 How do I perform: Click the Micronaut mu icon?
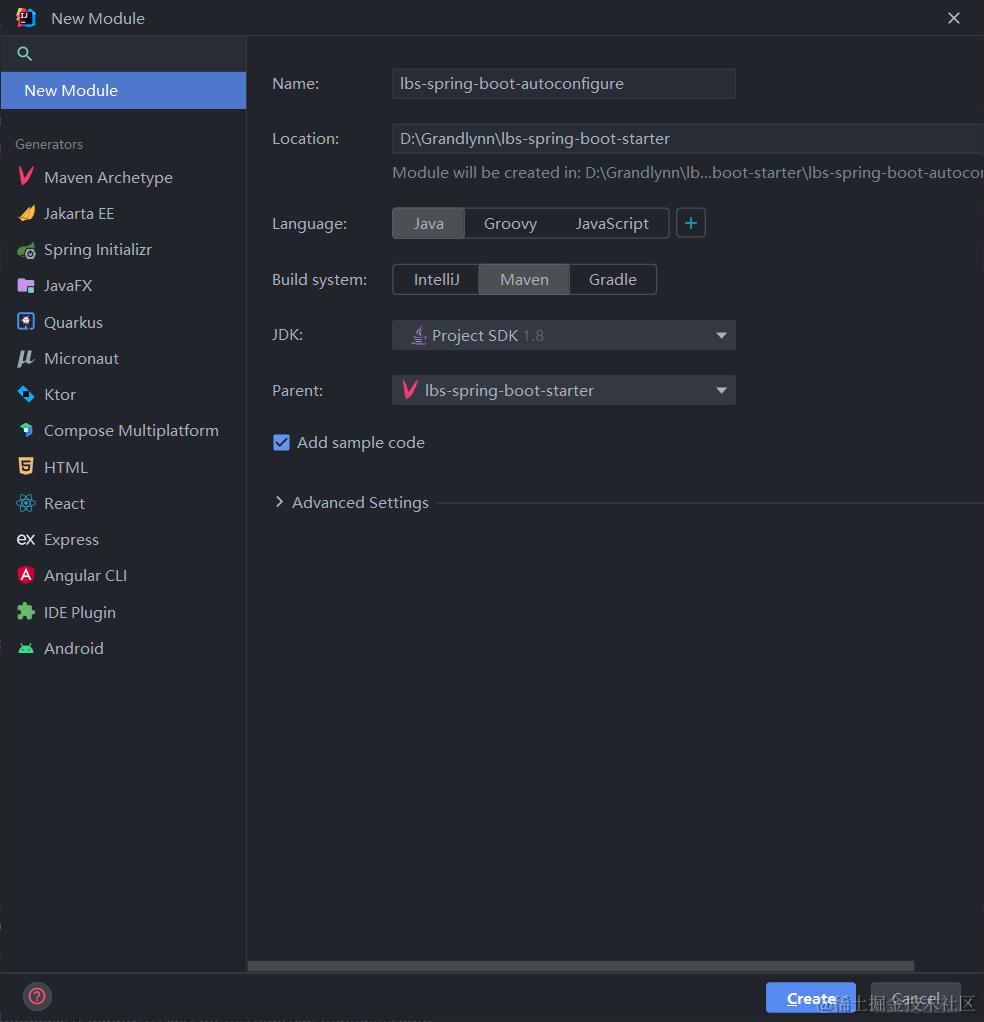[26, 358]
